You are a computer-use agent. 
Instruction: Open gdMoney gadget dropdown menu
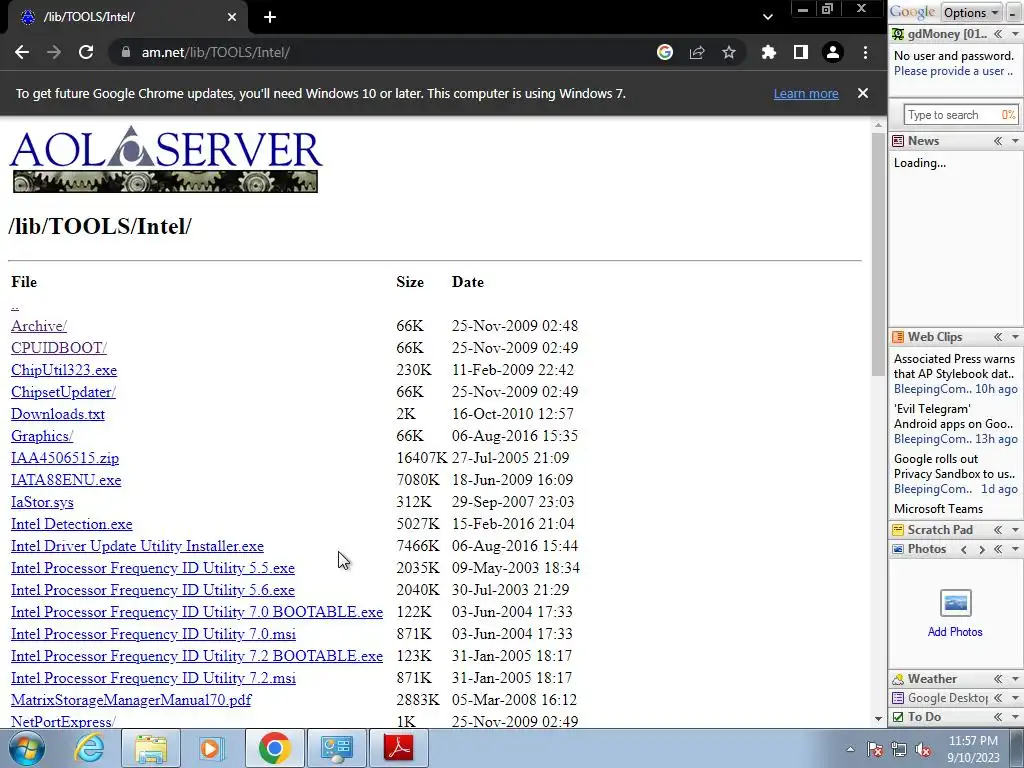point(1015,34)
